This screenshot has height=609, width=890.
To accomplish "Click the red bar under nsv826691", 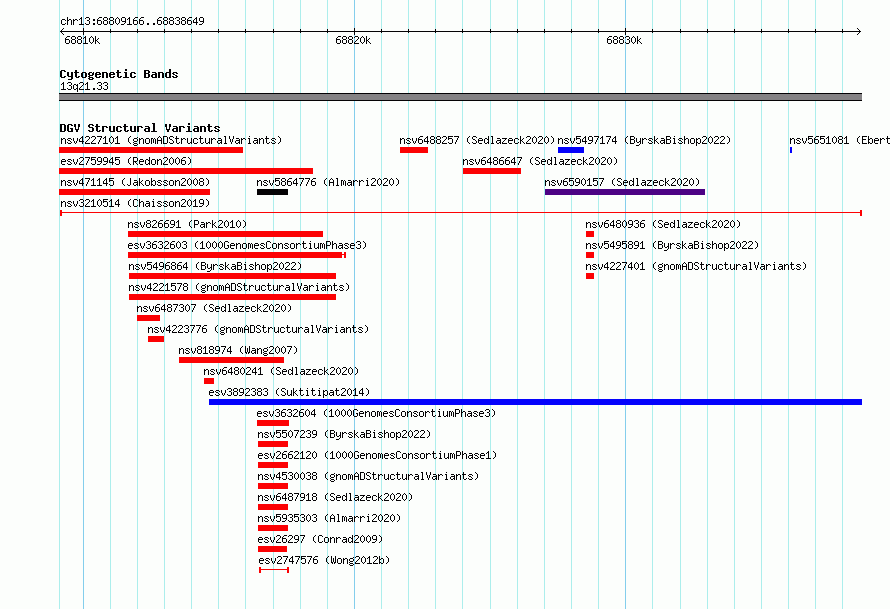I will click(x=225, y=234).
